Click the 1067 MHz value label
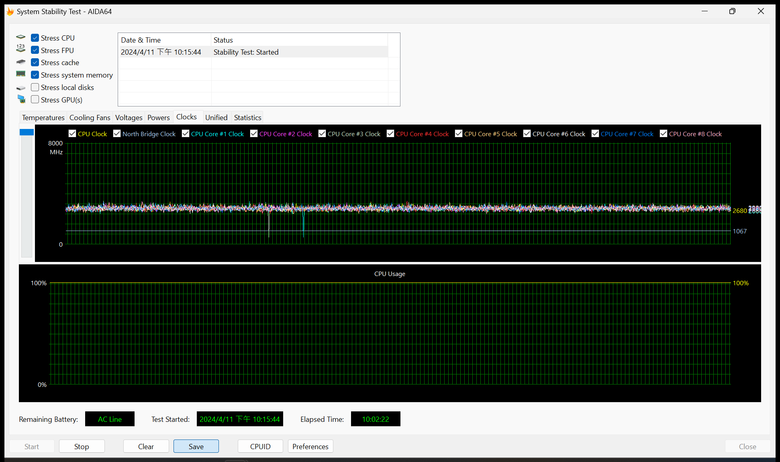 click(x=740, y=231)
